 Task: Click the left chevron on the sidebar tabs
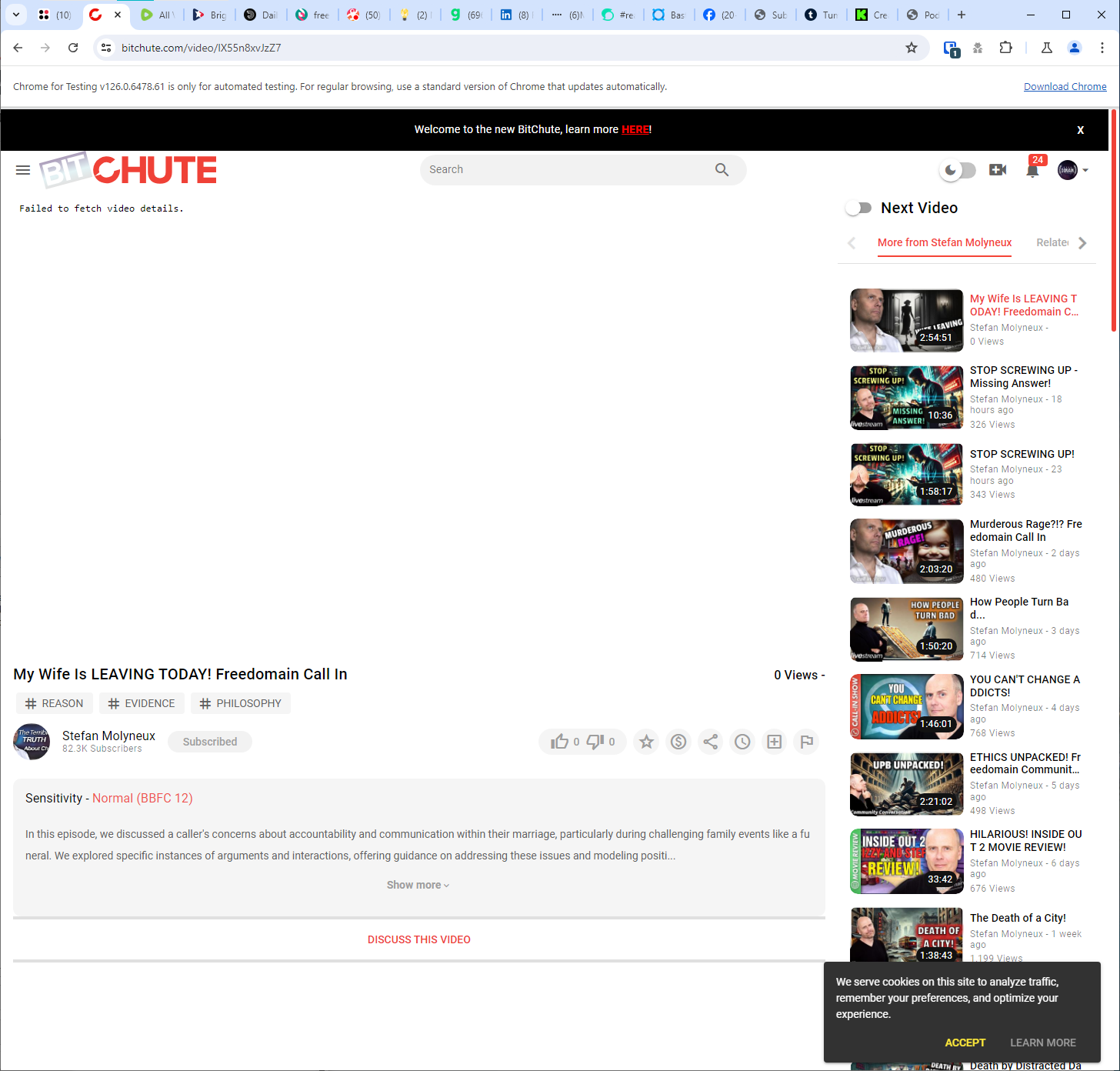[x=852, y=243]
